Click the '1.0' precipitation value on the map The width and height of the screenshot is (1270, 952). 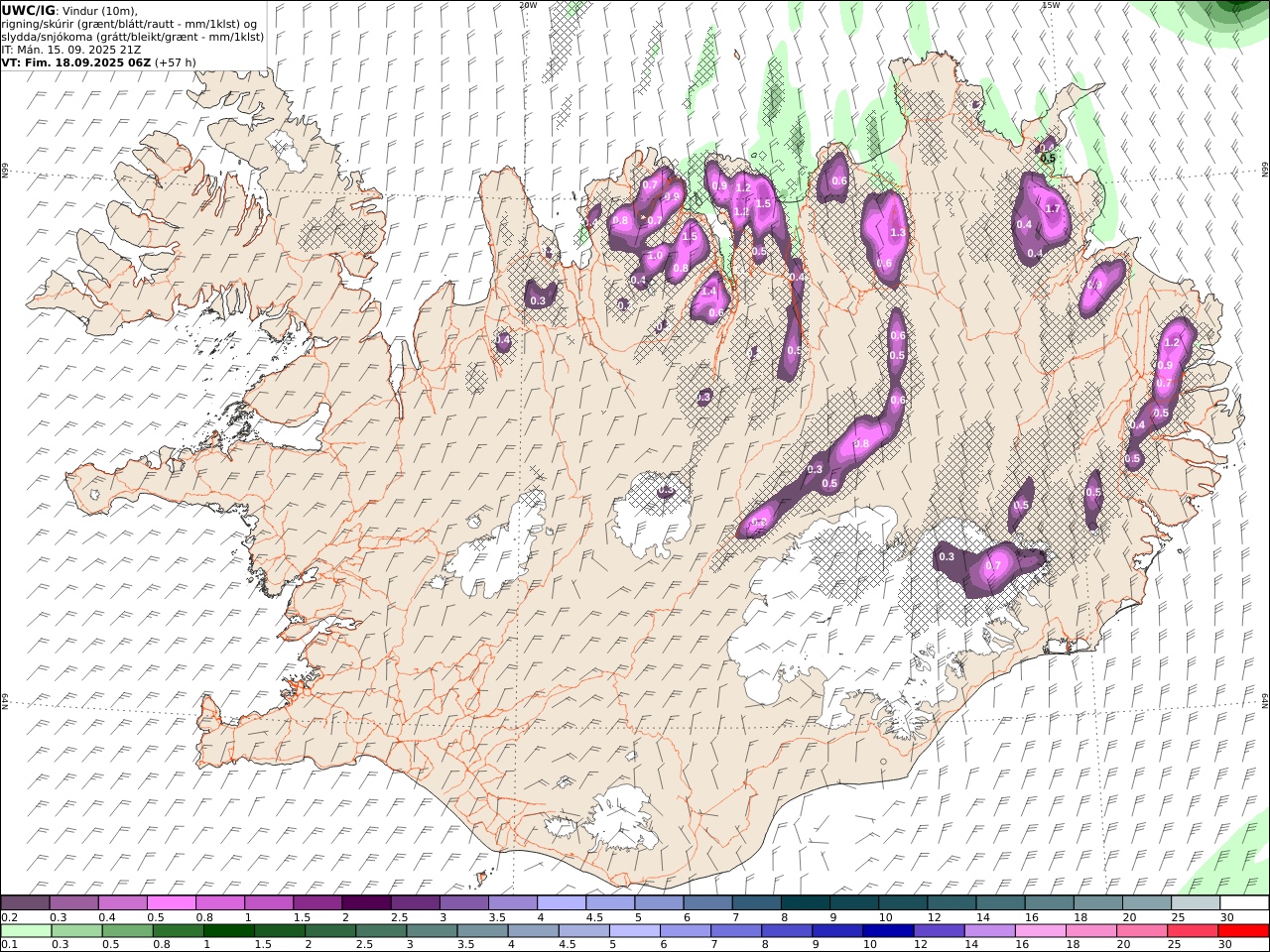coord(655,255)
